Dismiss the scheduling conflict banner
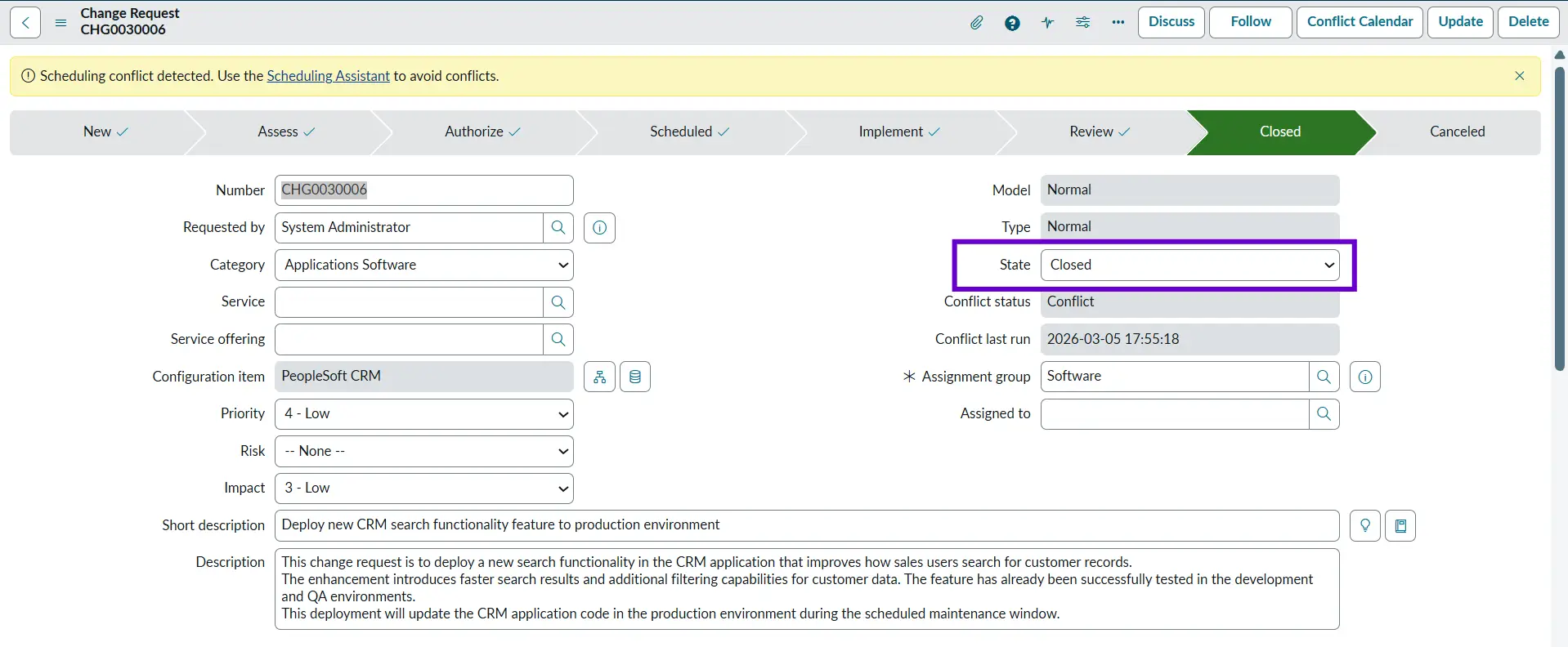The width and height of the screenshot is (1568, 647). [1519, 76]
